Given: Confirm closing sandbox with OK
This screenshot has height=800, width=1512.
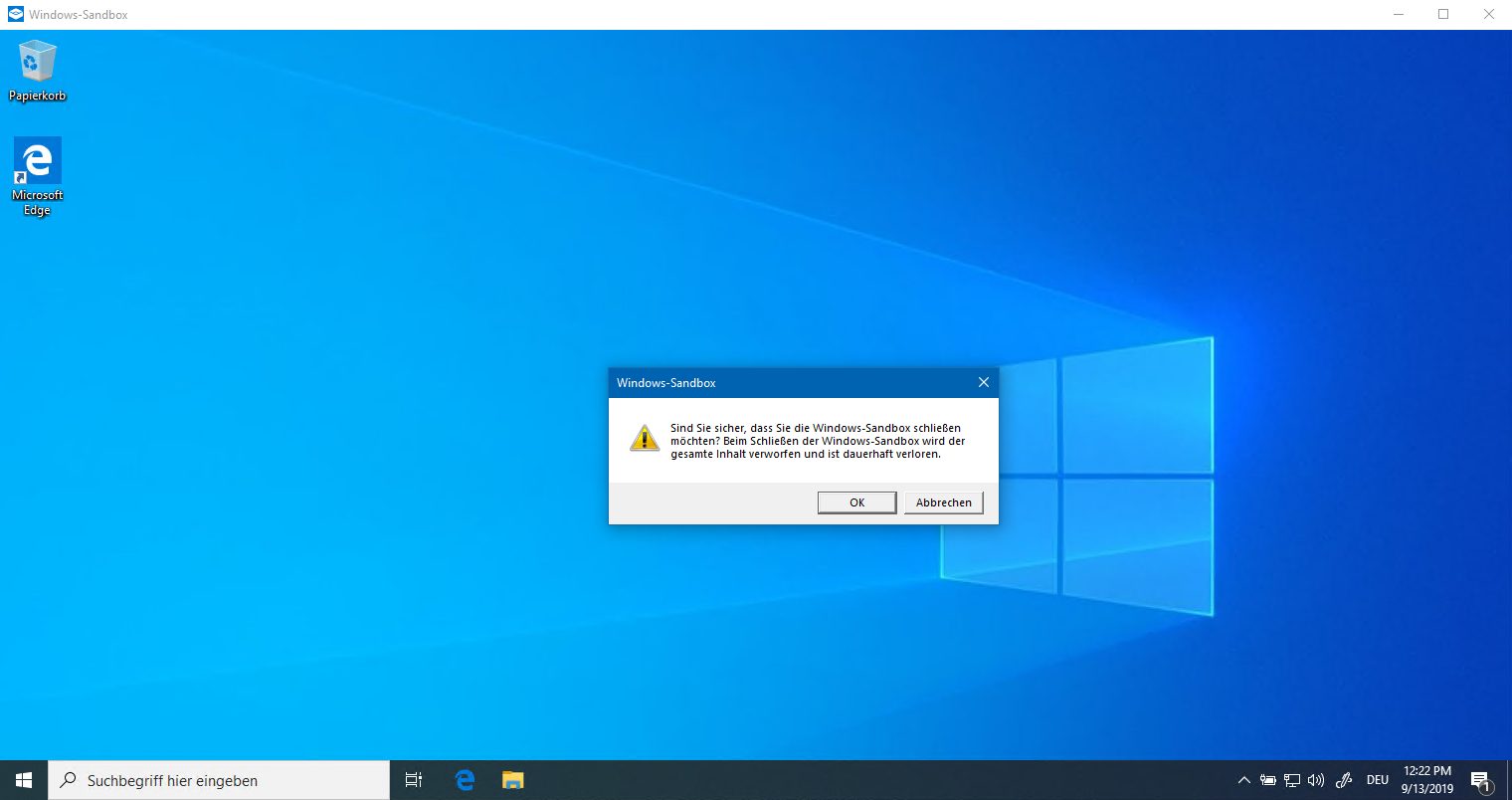Looking at the screenshot, I should coord(856,502).
